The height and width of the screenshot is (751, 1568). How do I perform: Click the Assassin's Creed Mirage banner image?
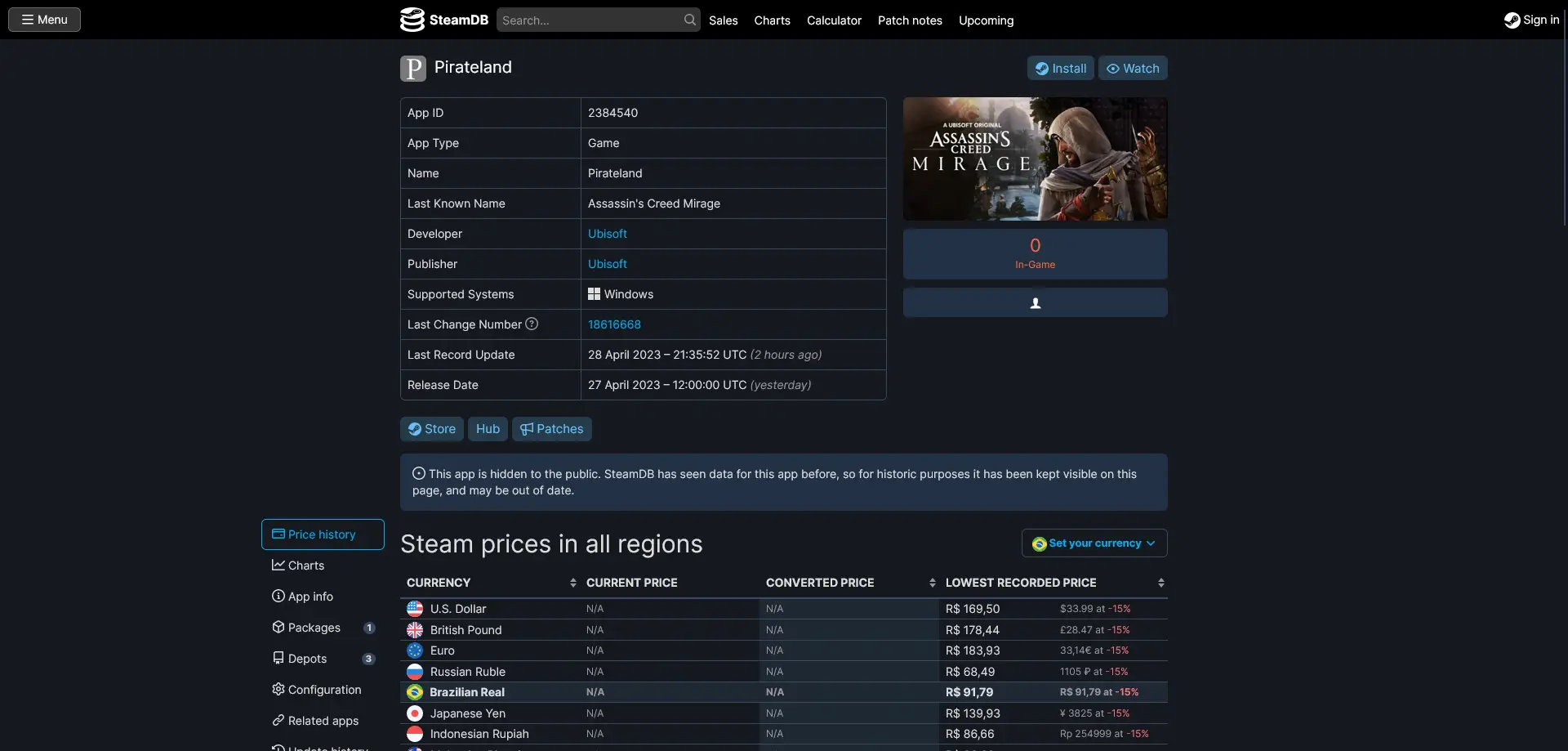[x=1035, y=159]
